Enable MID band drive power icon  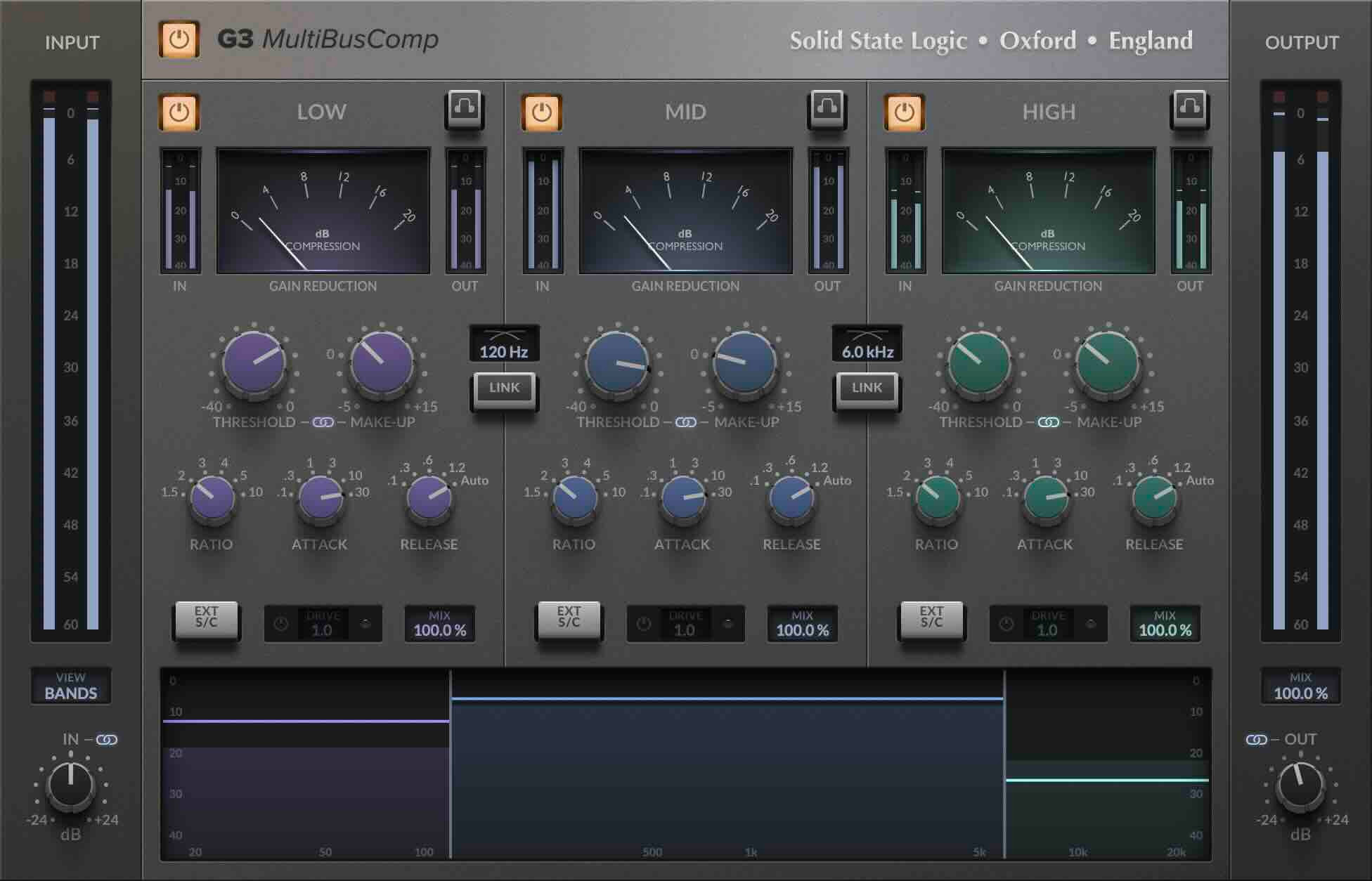(x=644, y=624)
